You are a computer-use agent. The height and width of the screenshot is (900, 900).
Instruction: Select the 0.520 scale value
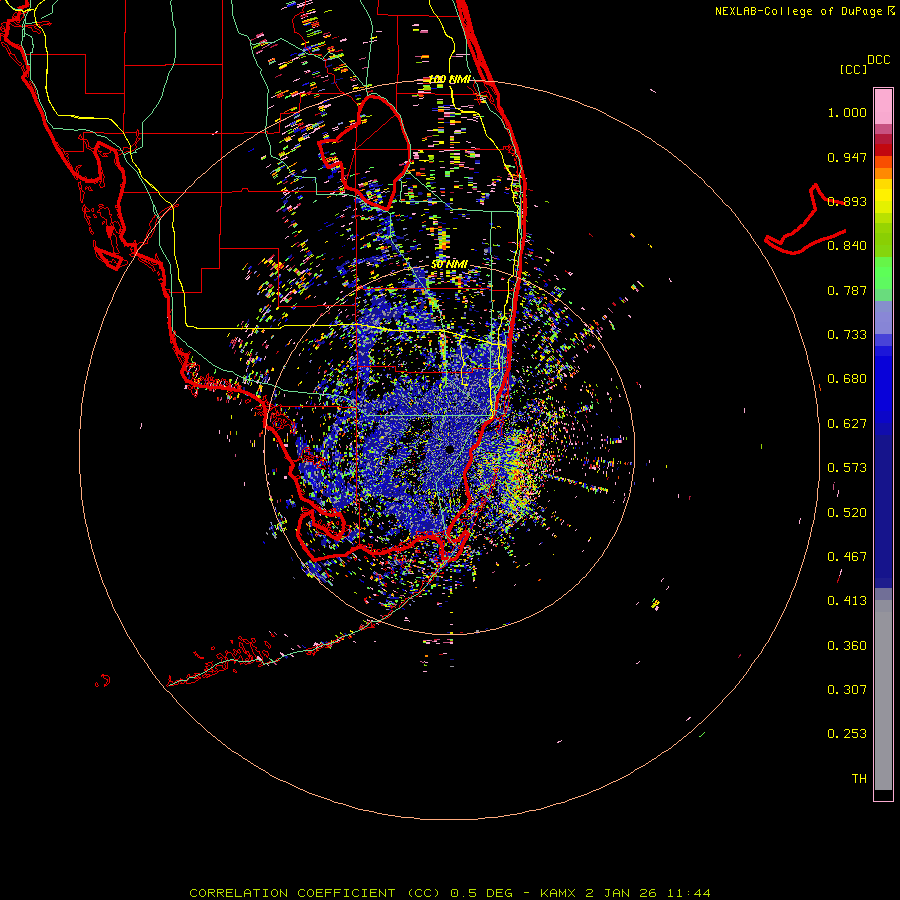[847, 513]
